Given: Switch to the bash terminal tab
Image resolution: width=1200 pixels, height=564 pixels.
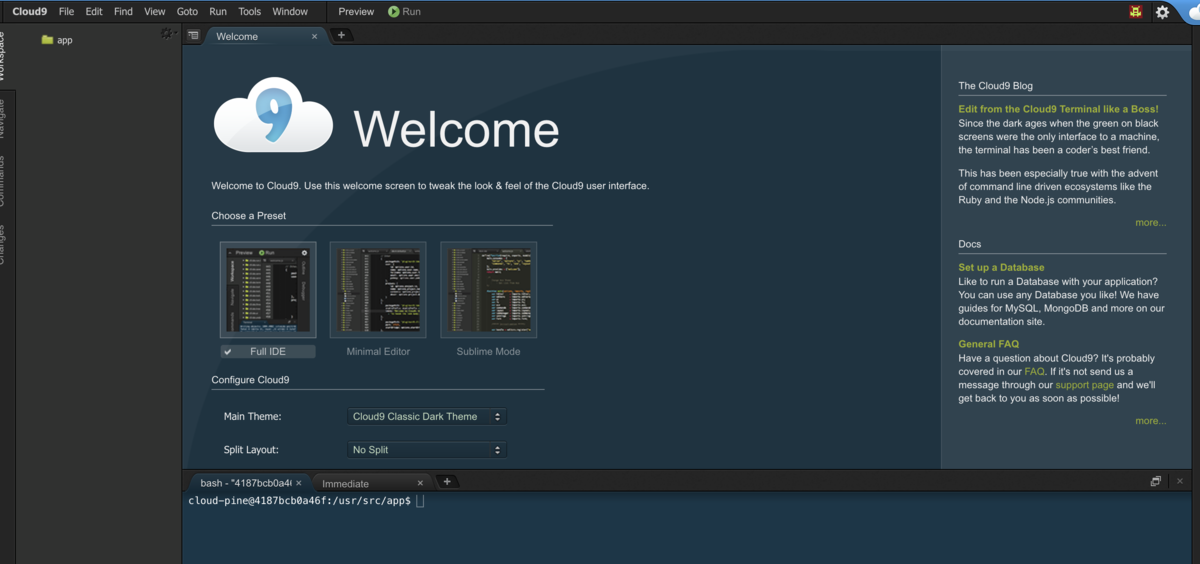Looking at the screenshot, I should [250, 483].
